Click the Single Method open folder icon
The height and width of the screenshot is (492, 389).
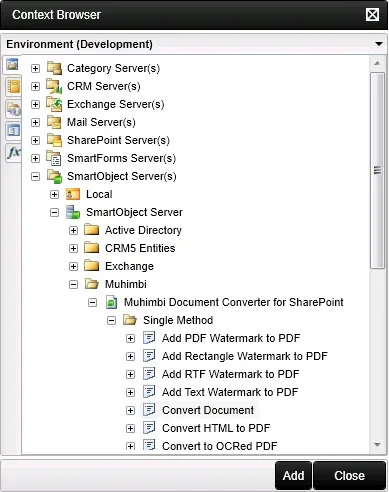click(130, 320)
